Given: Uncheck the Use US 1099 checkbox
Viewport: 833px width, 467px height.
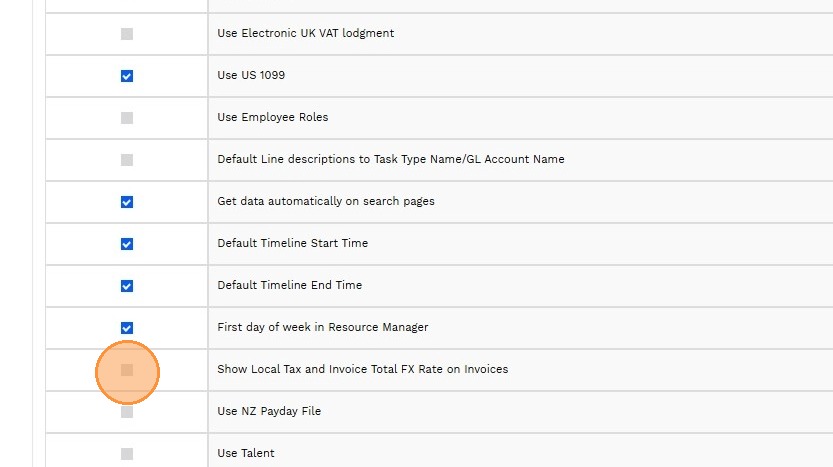Looking at the screenshot, I should tap(127, 76).
